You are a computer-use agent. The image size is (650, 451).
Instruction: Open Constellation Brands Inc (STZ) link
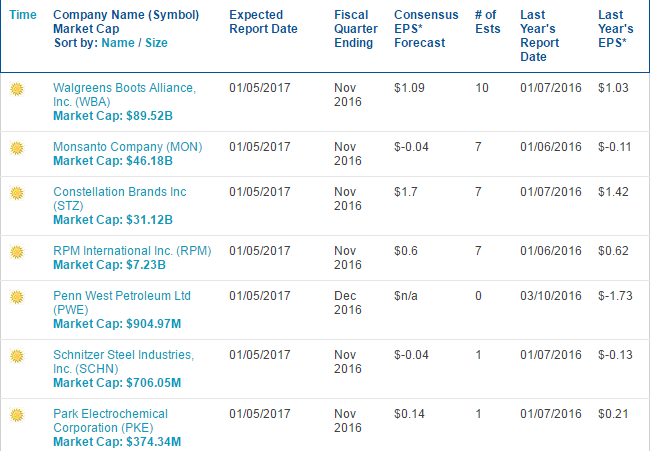pyautogui.click(x=120, y=199)
